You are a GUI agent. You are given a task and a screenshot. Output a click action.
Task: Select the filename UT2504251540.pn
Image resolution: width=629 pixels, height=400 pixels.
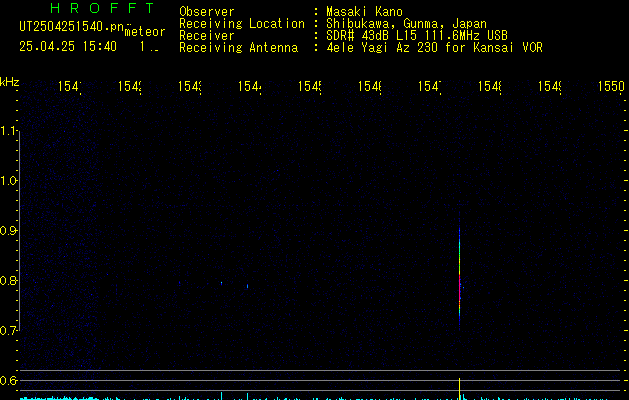pyautogui.click(x=71, y=27)
